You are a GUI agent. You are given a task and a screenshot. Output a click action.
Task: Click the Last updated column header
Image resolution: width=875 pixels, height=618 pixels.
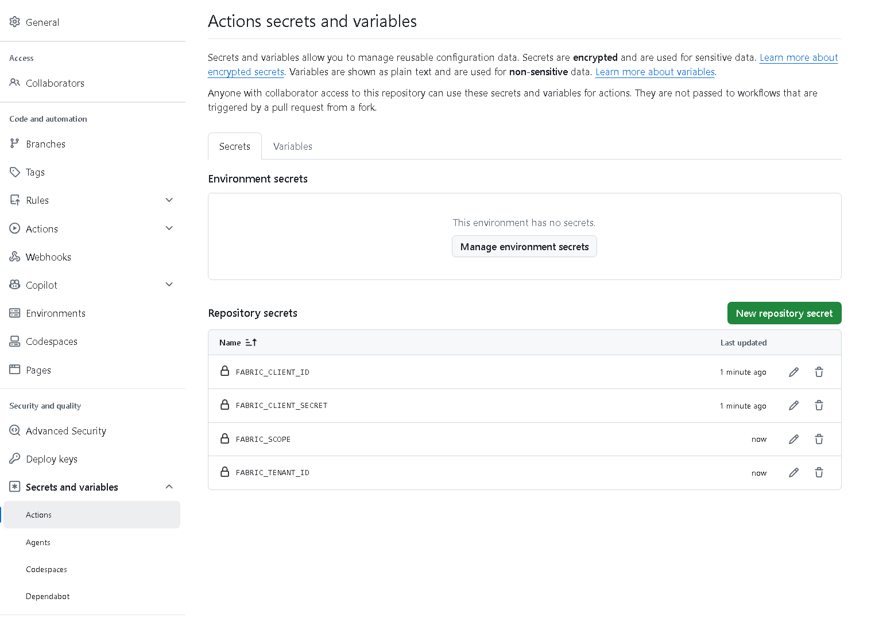click(x=743, y=343)
